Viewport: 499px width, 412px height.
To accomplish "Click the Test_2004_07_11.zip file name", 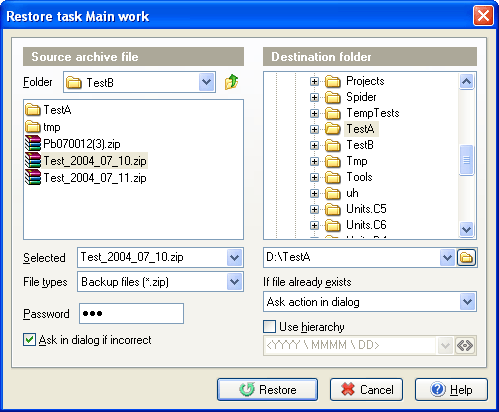I will click(x=95, y=178).
